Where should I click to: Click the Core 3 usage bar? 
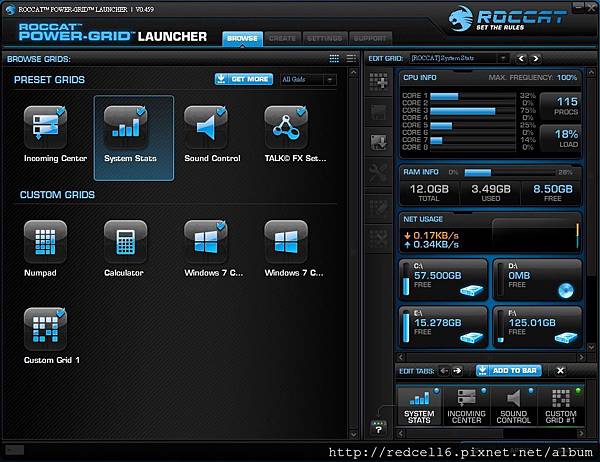(473, 111)
